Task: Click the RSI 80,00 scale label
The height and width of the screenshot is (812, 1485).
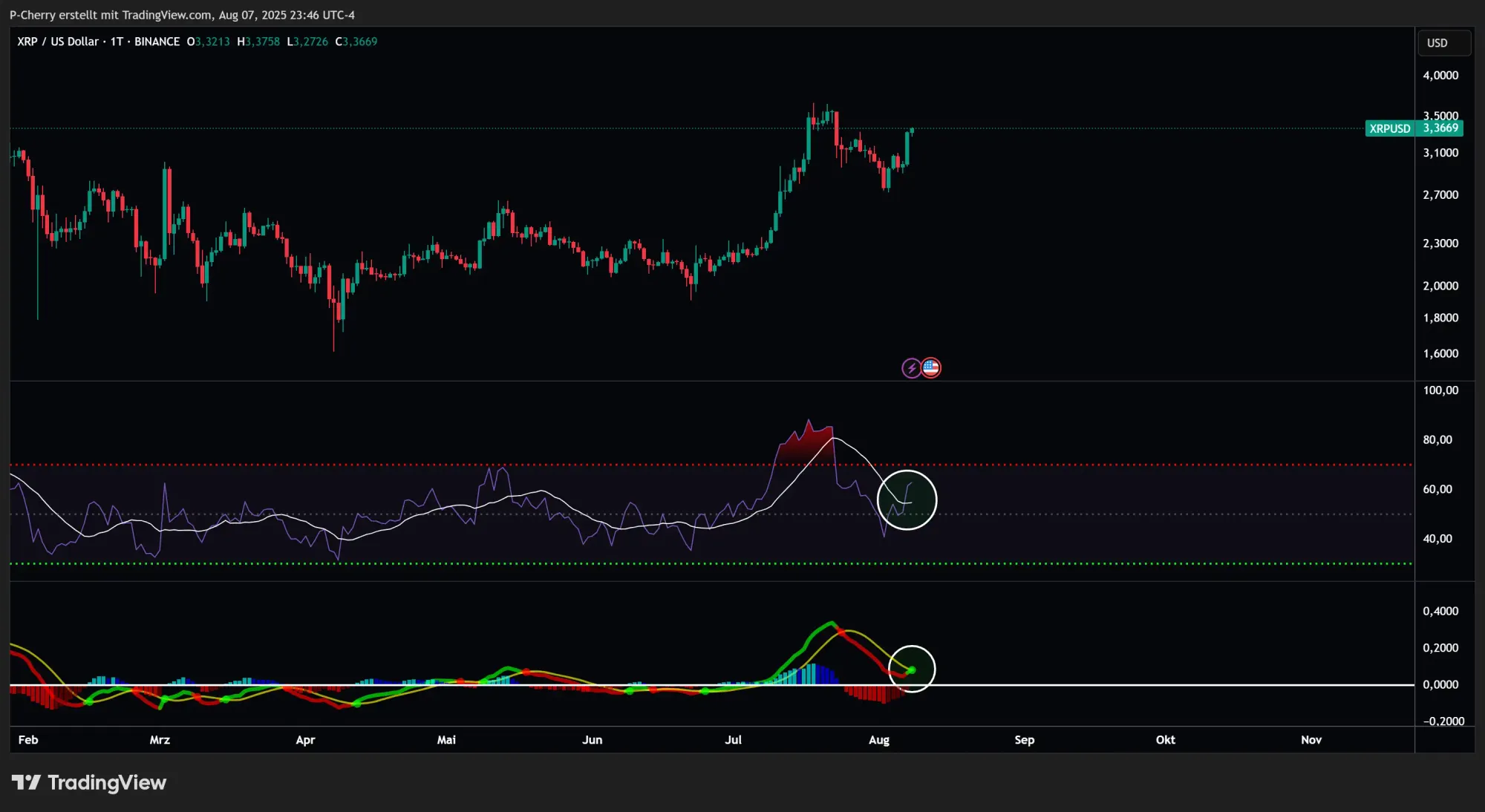Action: [1437, 440]
